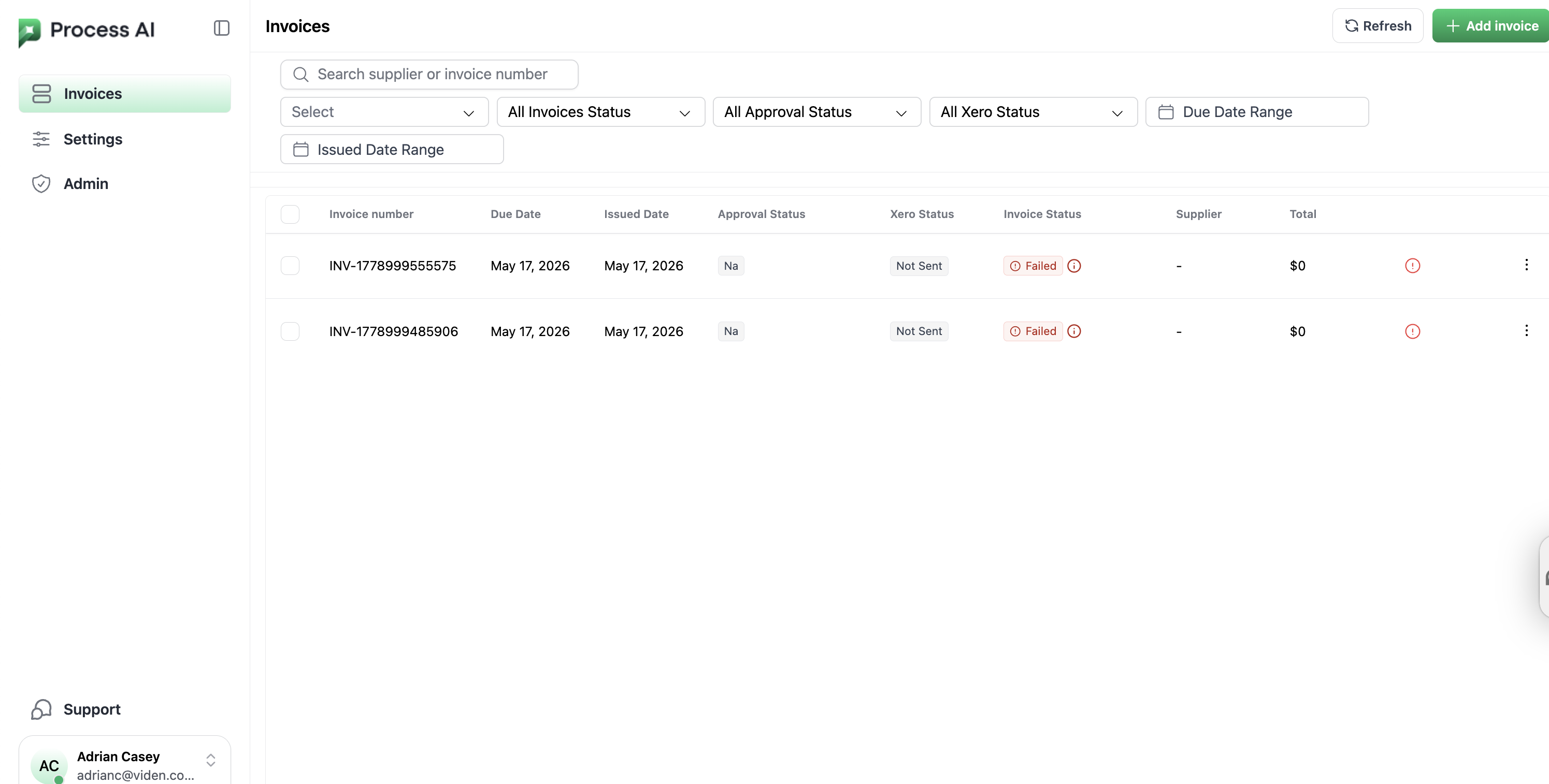The image size is (1549, 784).
Task: Open three-dot menu for INV-1778999485906
Action: coord(1526,330)
